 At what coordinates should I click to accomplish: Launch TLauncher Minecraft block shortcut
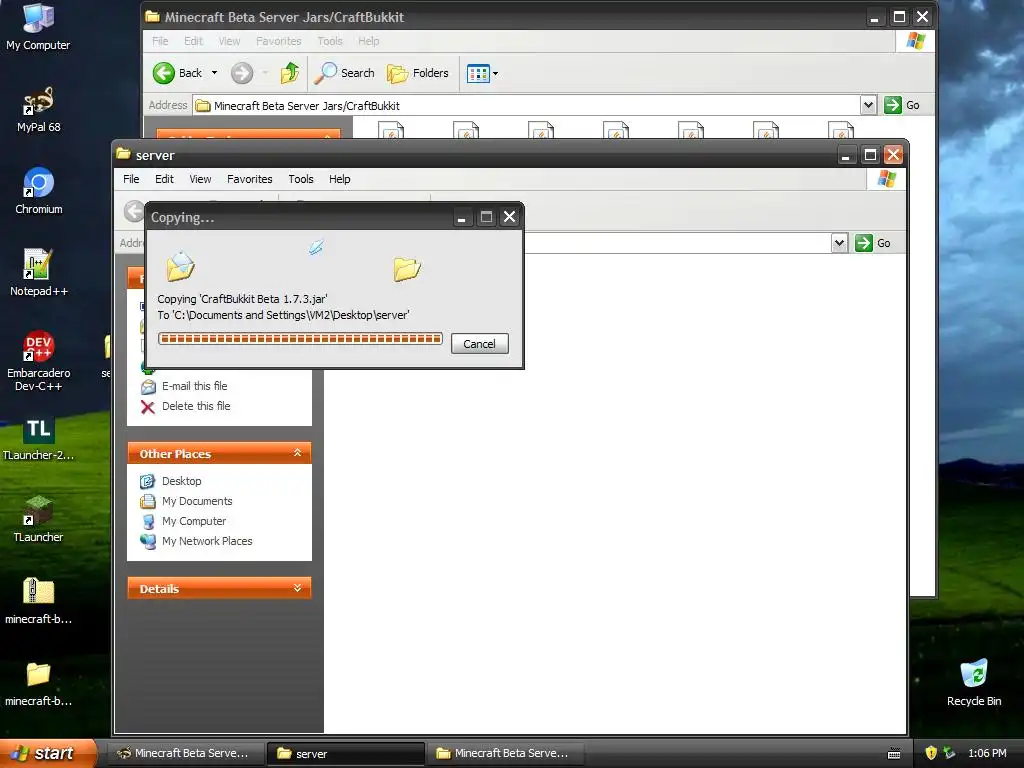pos(38,519)
